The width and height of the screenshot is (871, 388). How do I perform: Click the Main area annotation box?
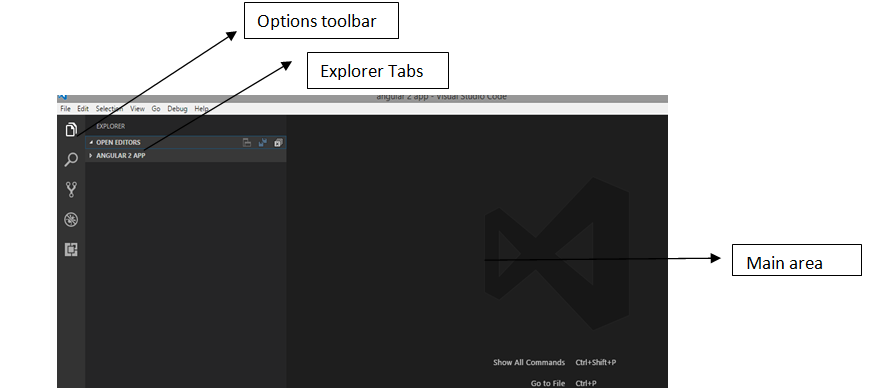point(797,260)
